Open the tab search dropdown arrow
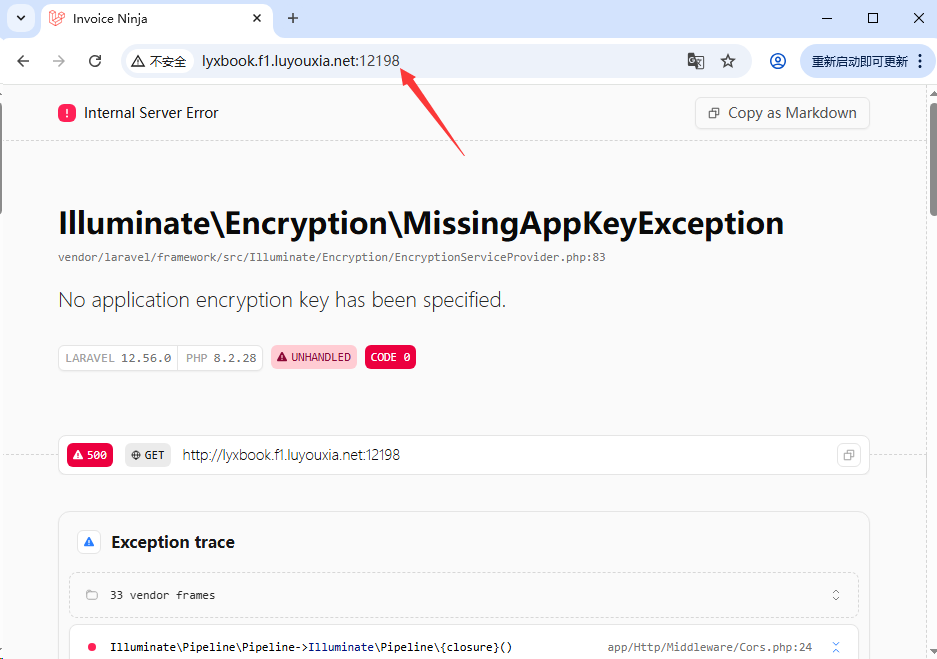Viewport: 937px width, 659px height. 20,18
